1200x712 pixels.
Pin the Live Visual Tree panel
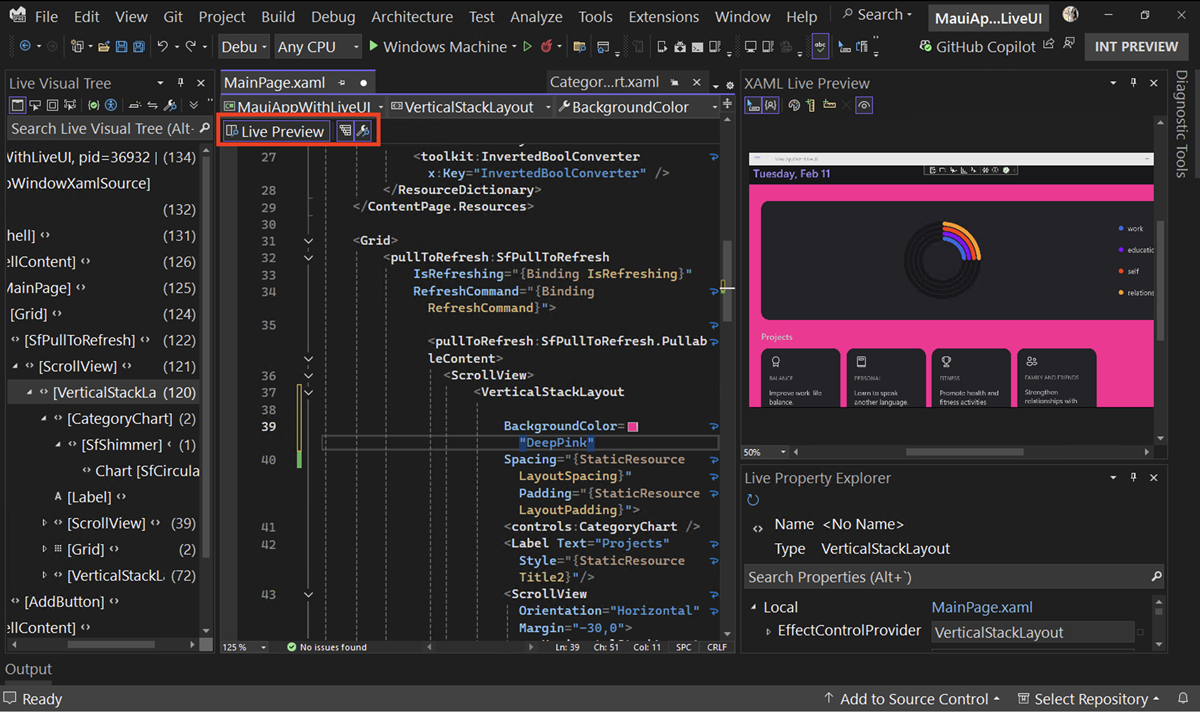(181, 83)
